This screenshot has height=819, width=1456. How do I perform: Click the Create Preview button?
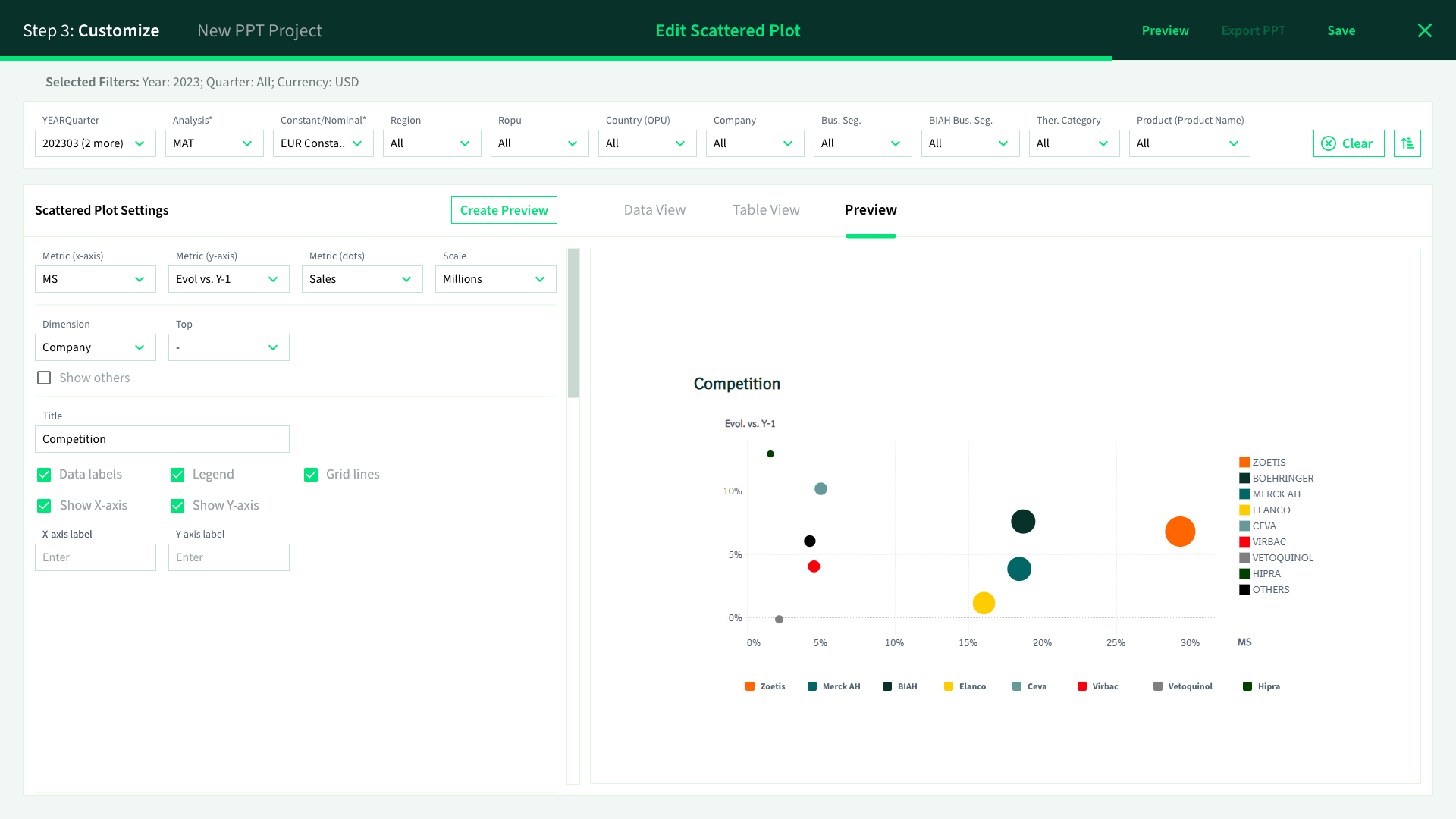coord(504,210)
